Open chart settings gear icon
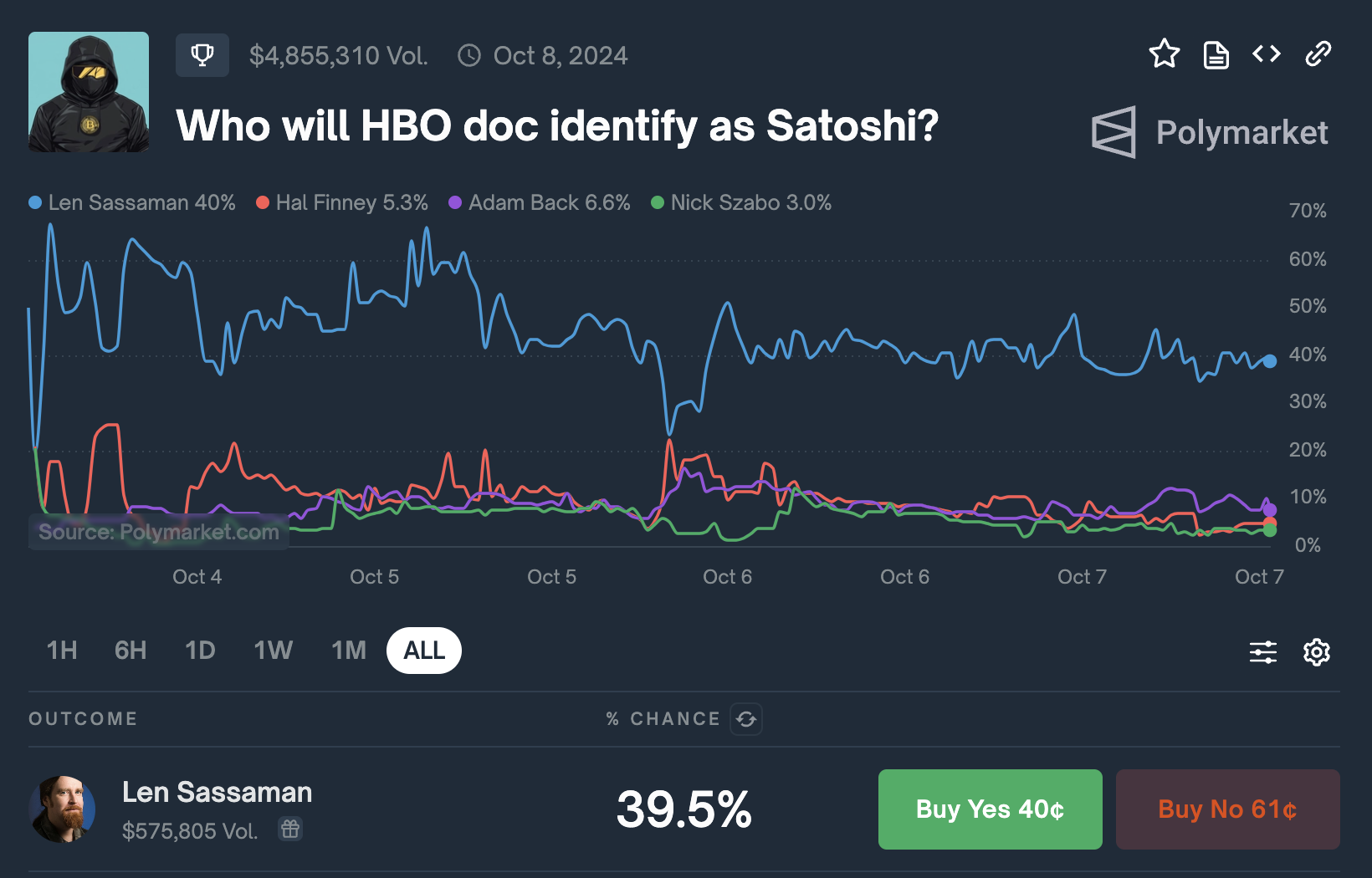The height and width of the screenshot is (878, 1372). (x=1317, y=651)
